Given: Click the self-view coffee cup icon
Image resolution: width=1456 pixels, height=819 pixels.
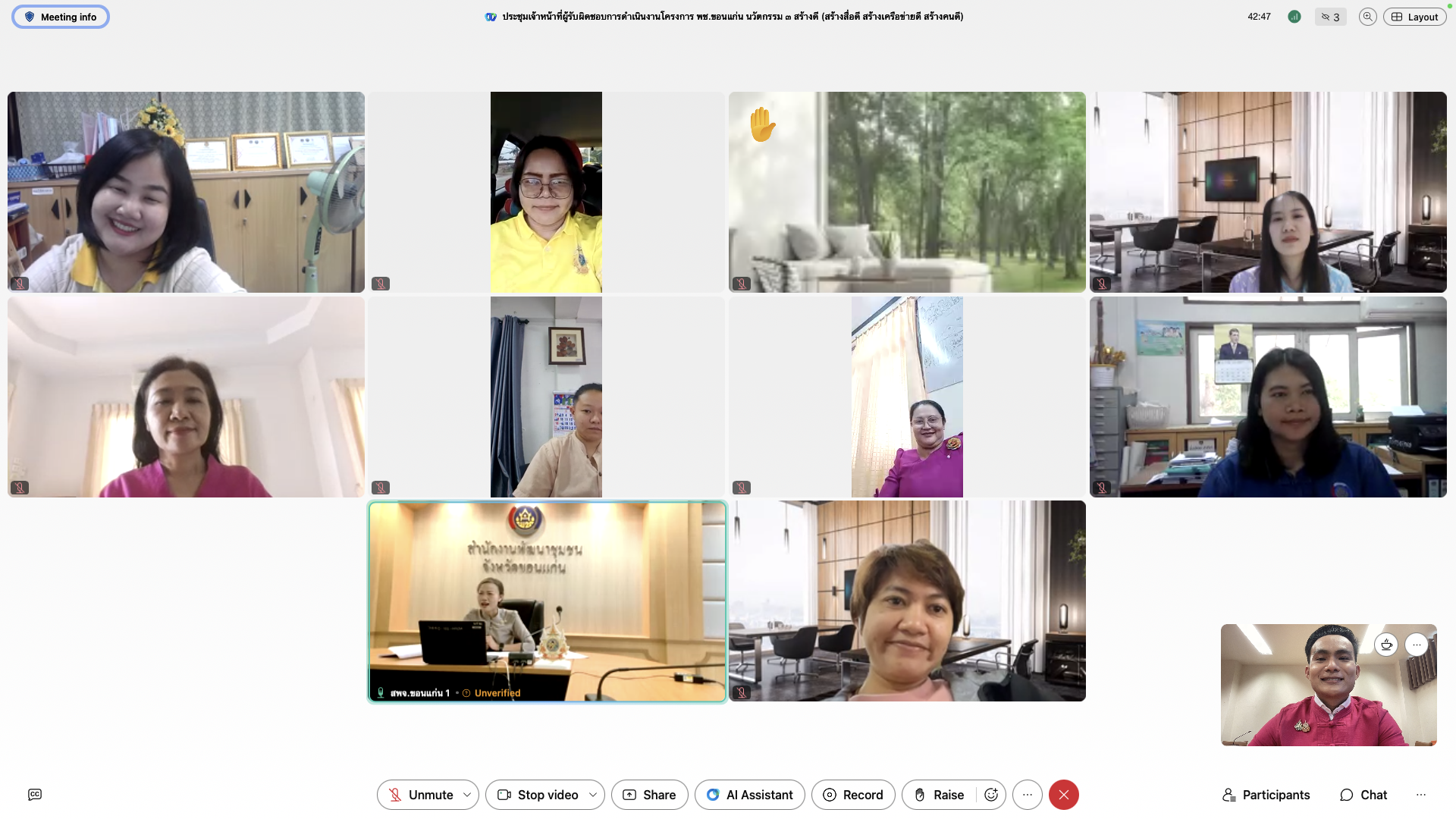Looking at the screenshot, I should [x=1386, y=645].
